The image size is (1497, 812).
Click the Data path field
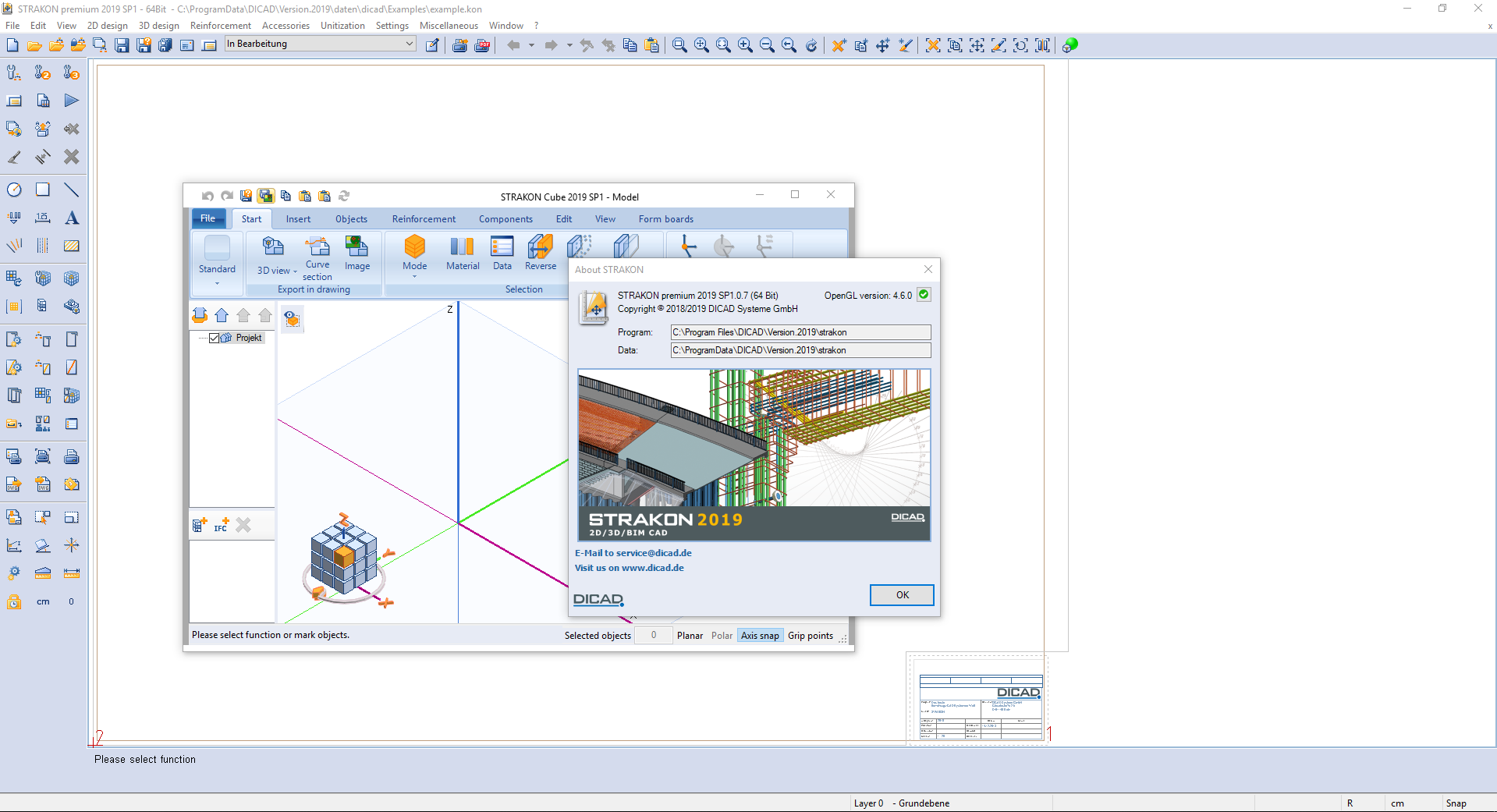point(800,350)
